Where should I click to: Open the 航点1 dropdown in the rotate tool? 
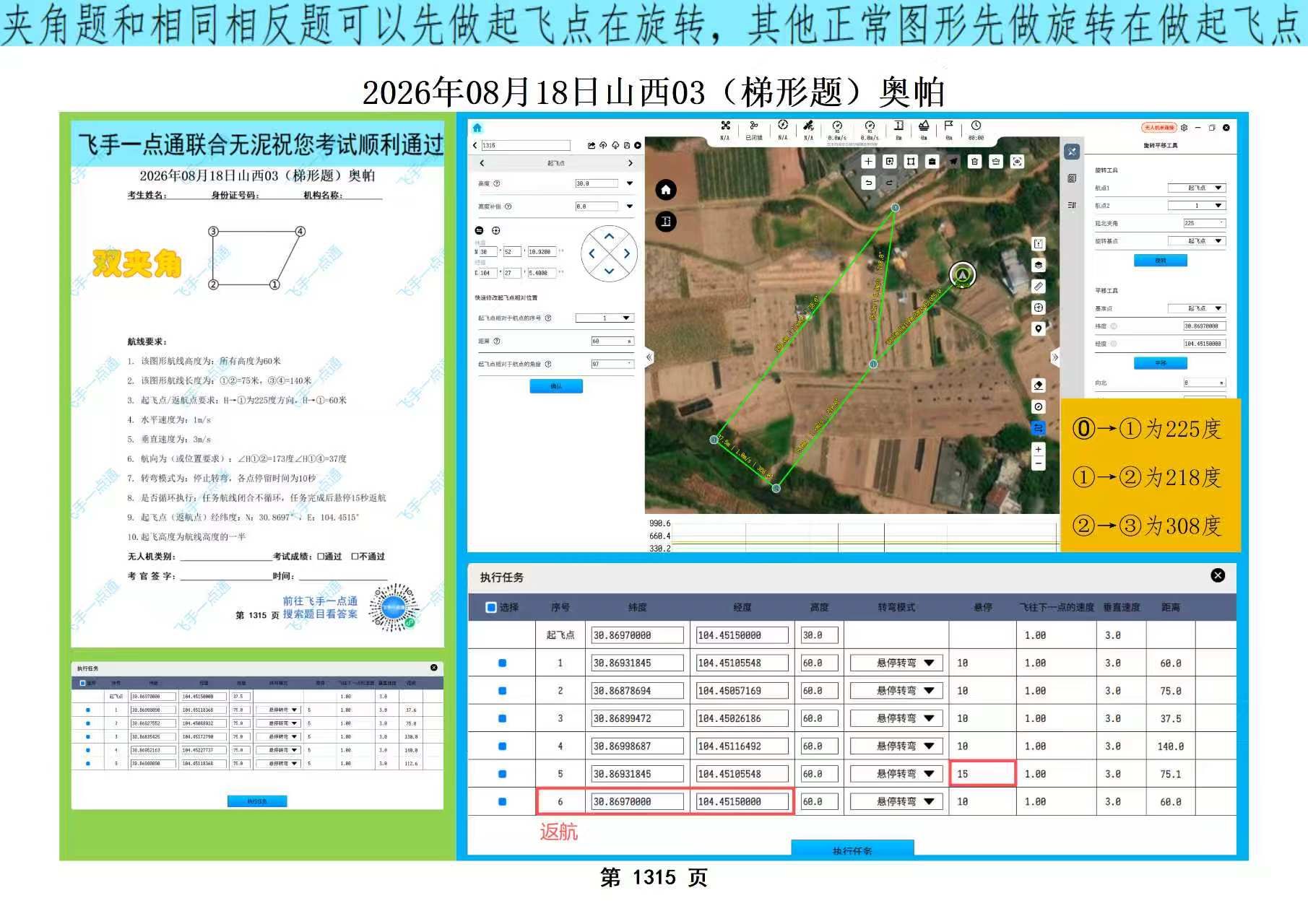(x=1197, y=188)
